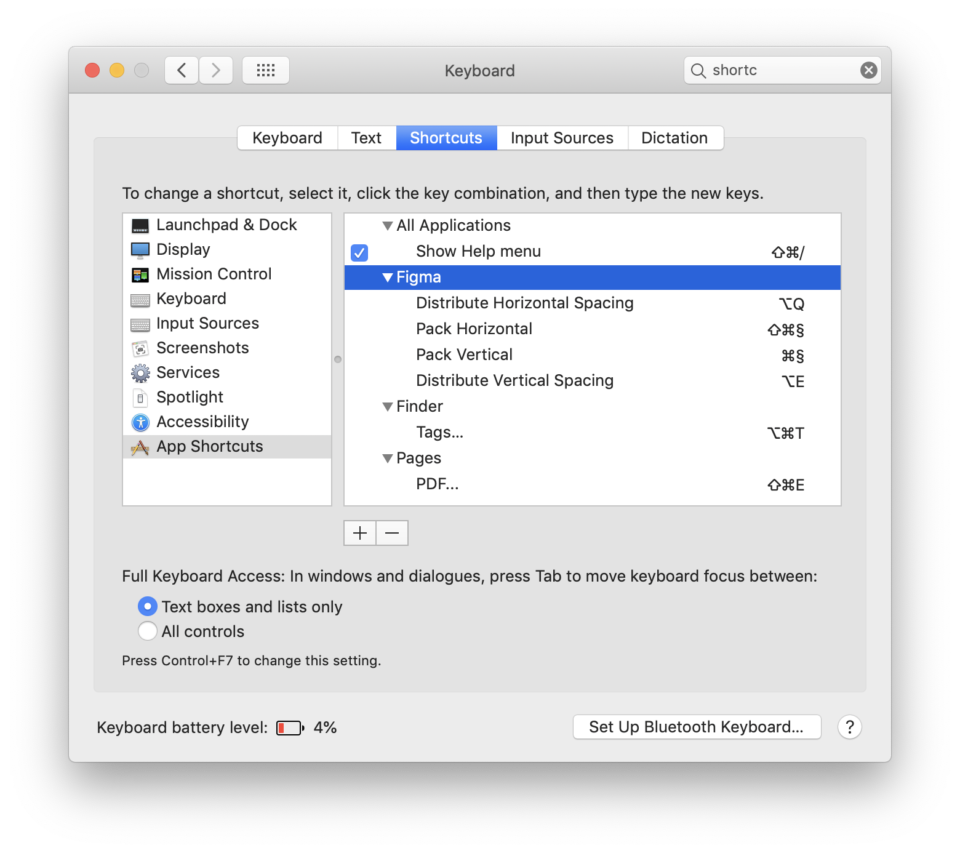The height and width of the screenshot is (853, 960).
Task: Close the Keyboard preferences window
Action: pos(92,70)
